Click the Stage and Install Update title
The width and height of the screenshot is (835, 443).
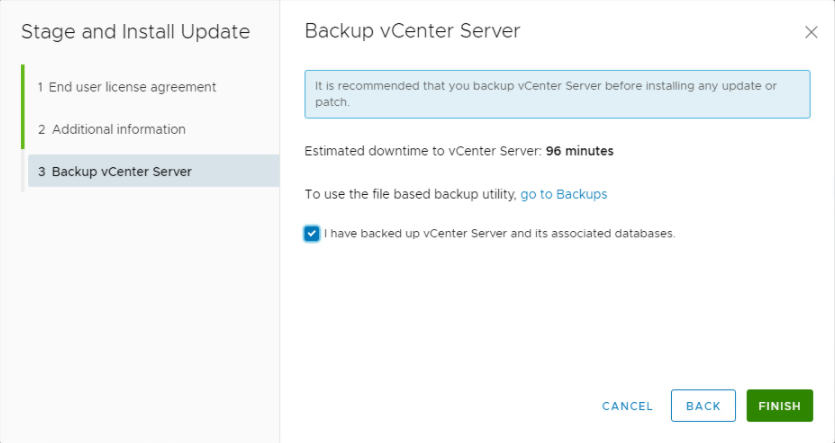[x=135, y=31]
